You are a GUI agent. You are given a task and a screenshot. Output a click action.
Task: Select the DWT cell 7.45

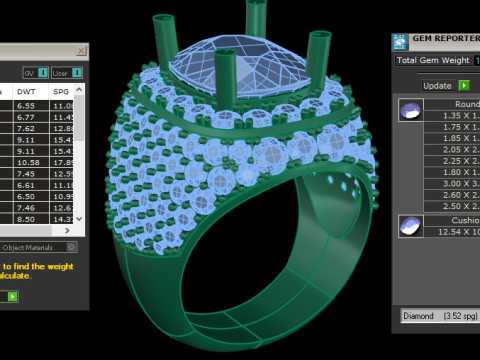[x=31, y=174]
